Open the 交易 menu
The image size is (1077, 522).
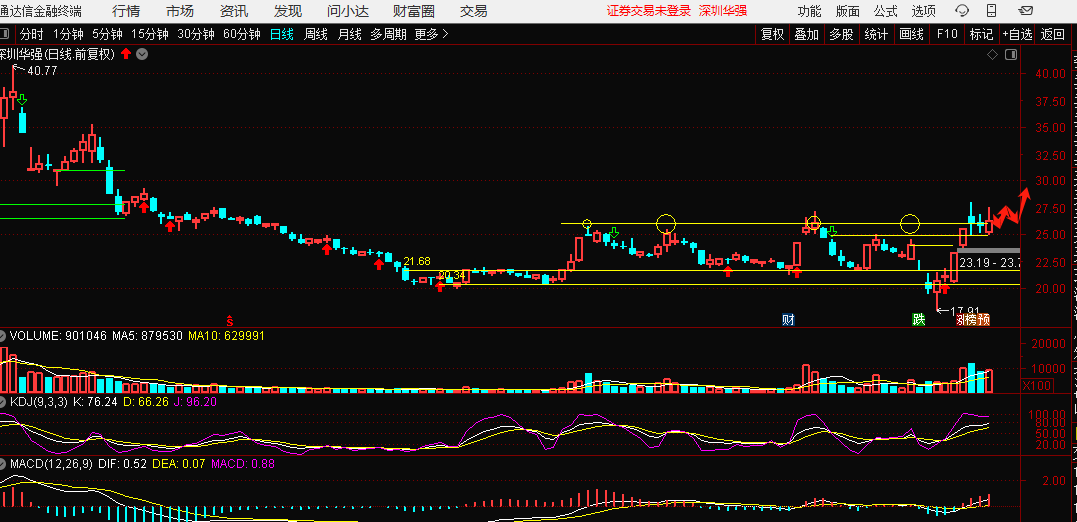point(473,11)
